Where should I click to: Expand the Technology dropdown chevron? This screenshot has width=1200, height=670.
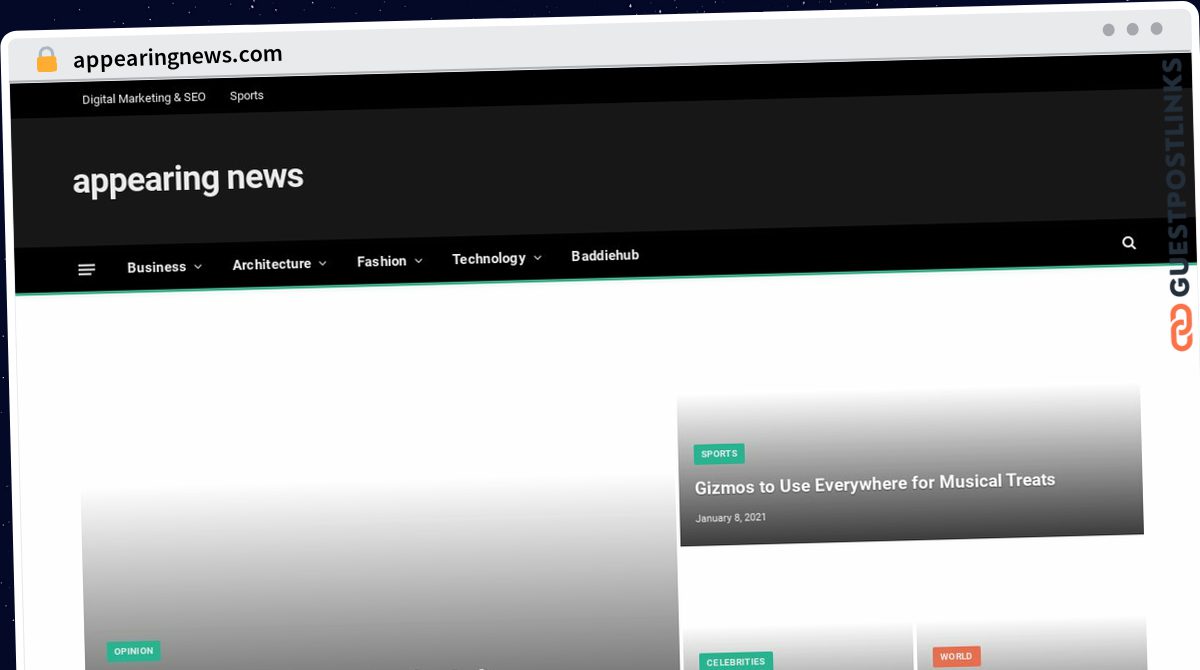coord(537,258)
